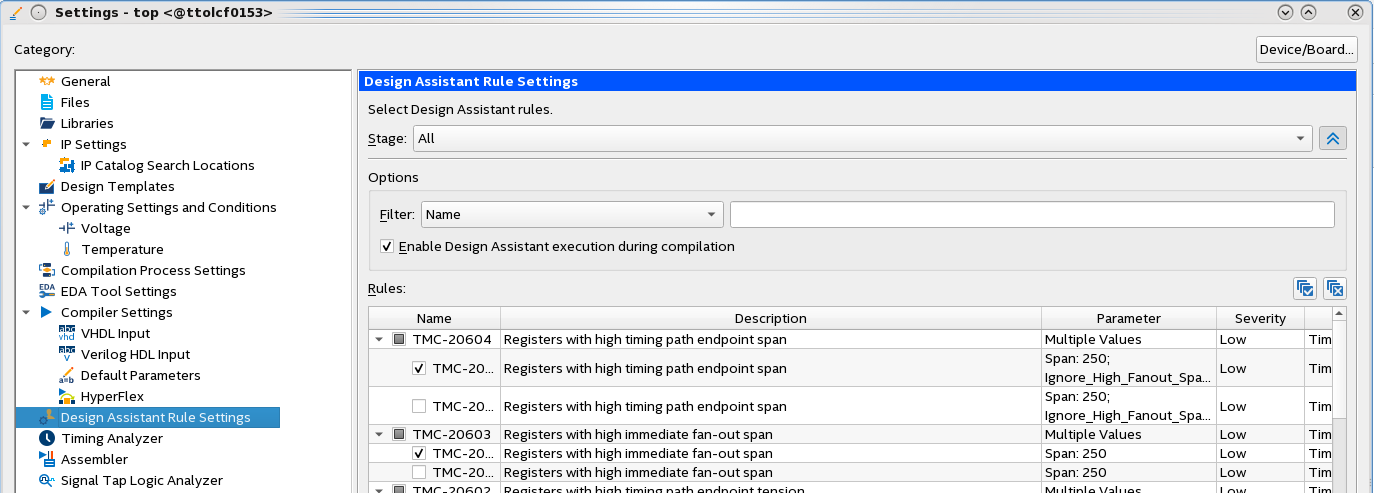Click Span: 250 parameter cell of checked TMC-20603 rule
Screen dimensions: 1374x493
click(x=1128, y=453)
